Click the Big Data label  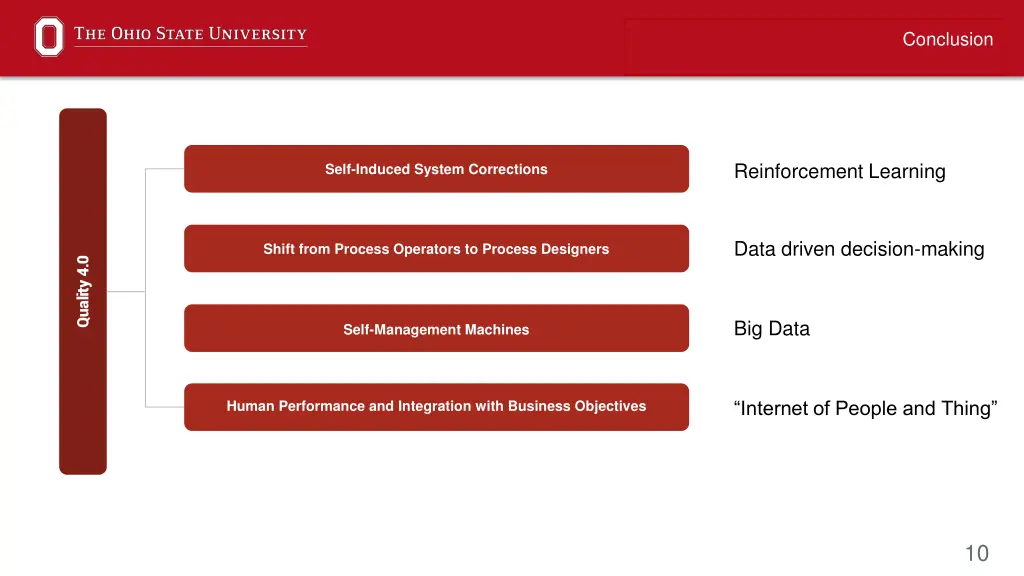tap(772, 328)
